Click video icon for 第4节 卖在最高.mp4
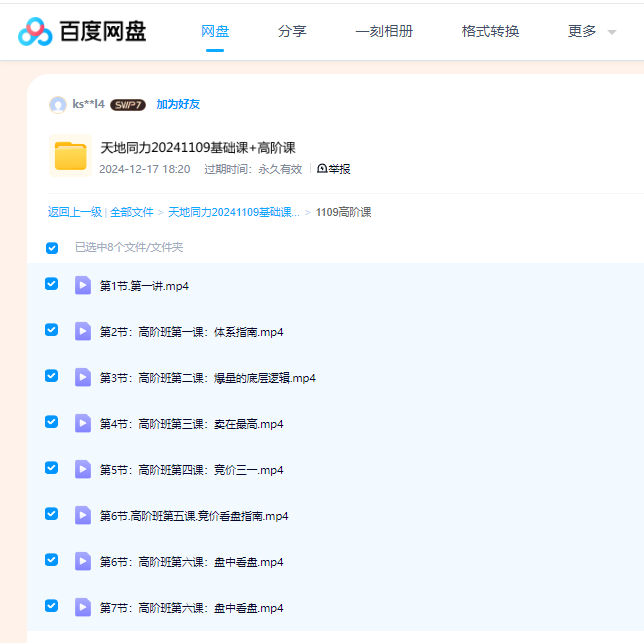 coord(83,423)
